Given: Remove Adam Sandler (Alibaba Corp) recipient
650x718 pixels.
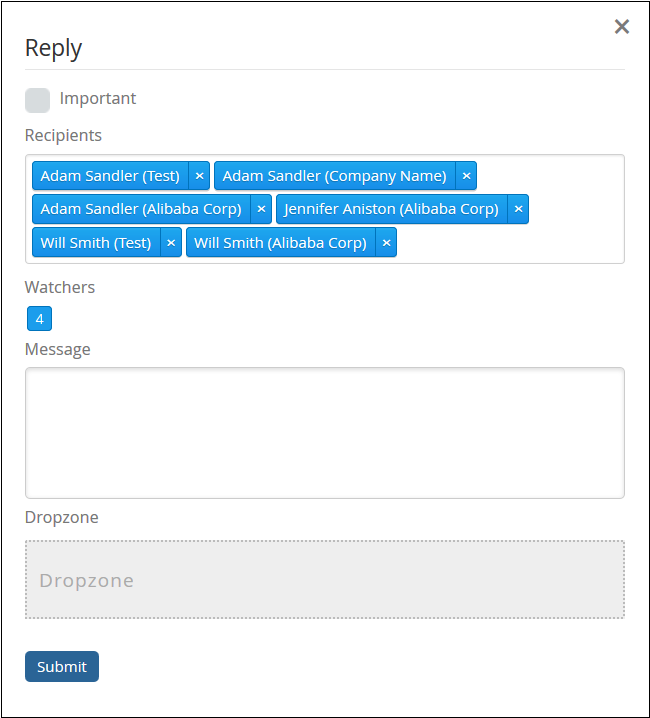Looking at the screenshot, I should tap(261, 209).
